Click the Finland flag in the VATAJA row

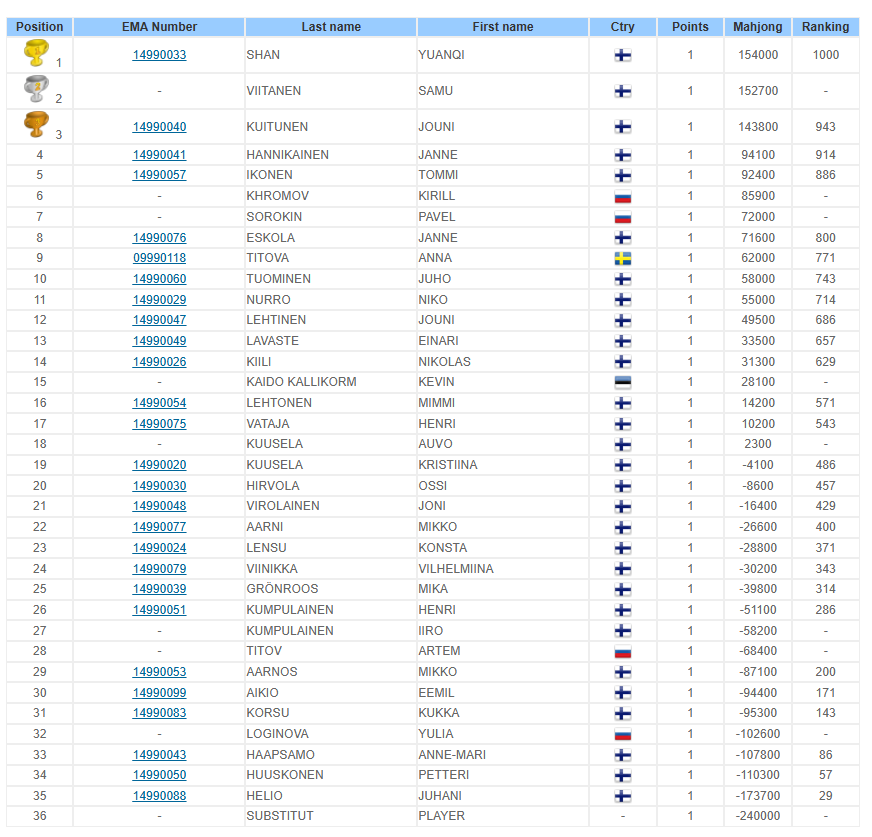tap(622, 424)
